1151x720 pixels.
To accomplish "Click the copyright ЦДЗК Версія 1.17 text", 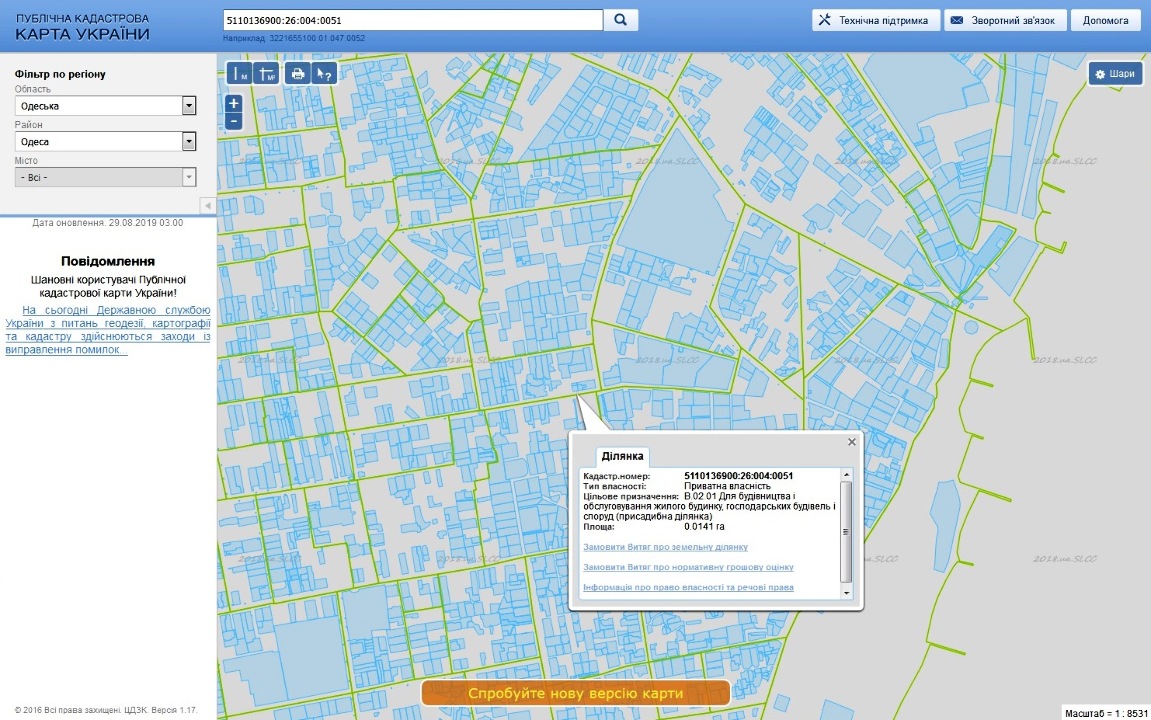I will [x=106, y=710].
